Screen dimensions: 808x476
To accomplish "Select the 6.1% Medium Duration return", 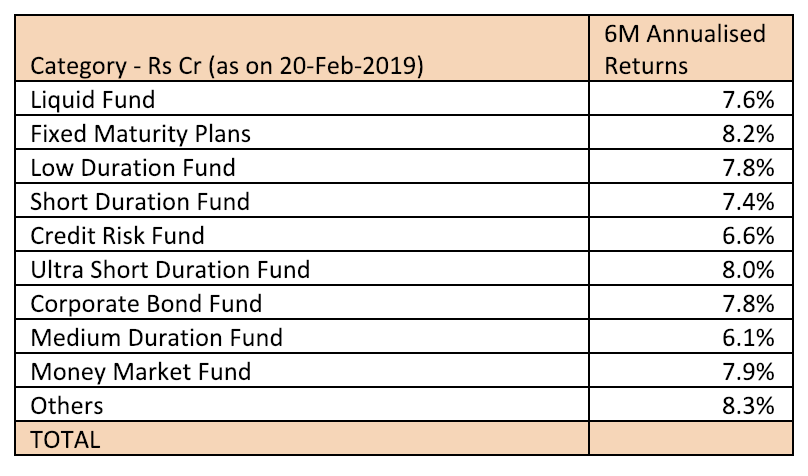I will click(750, 337).
